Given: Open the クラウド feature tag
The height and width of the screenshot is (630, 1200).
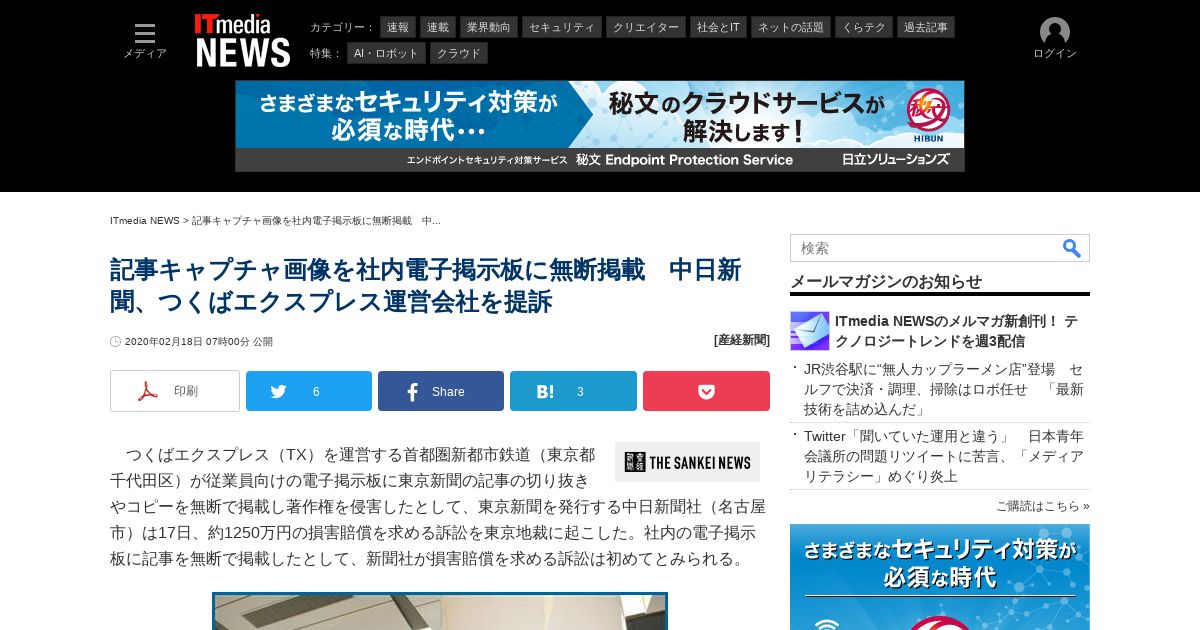Looking at the screenshot, I should (x=459, y=53).
